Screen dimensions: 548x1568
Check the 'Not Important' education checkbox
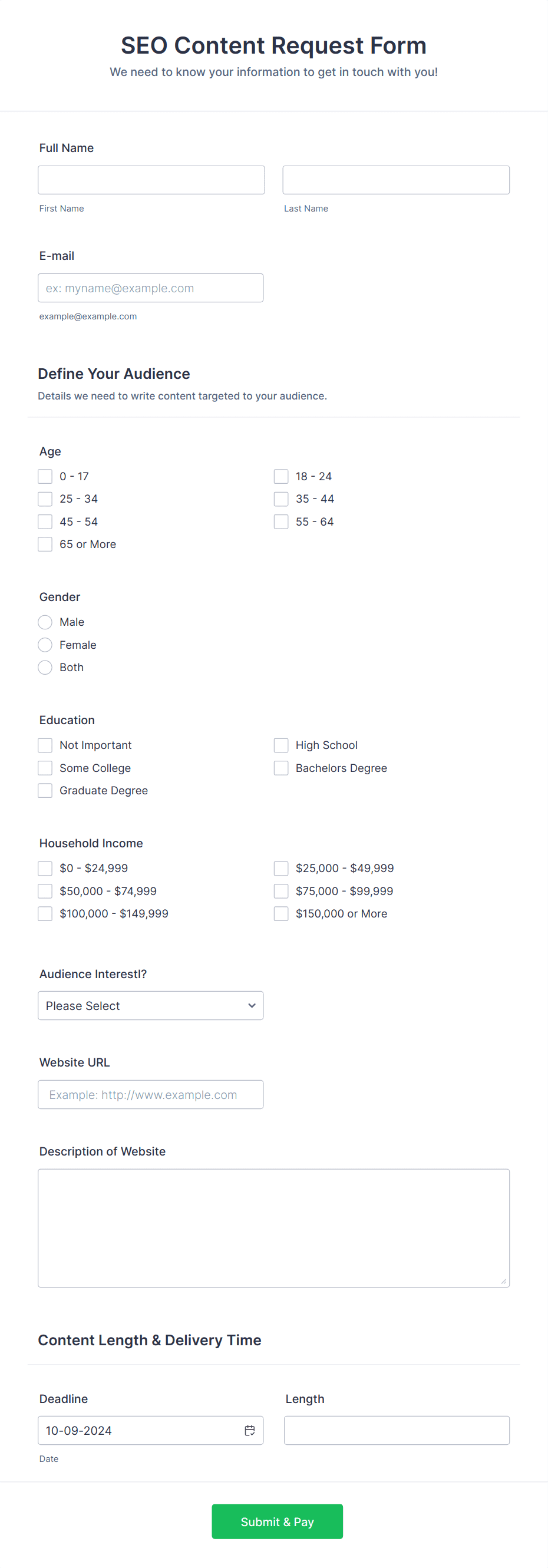44,745
